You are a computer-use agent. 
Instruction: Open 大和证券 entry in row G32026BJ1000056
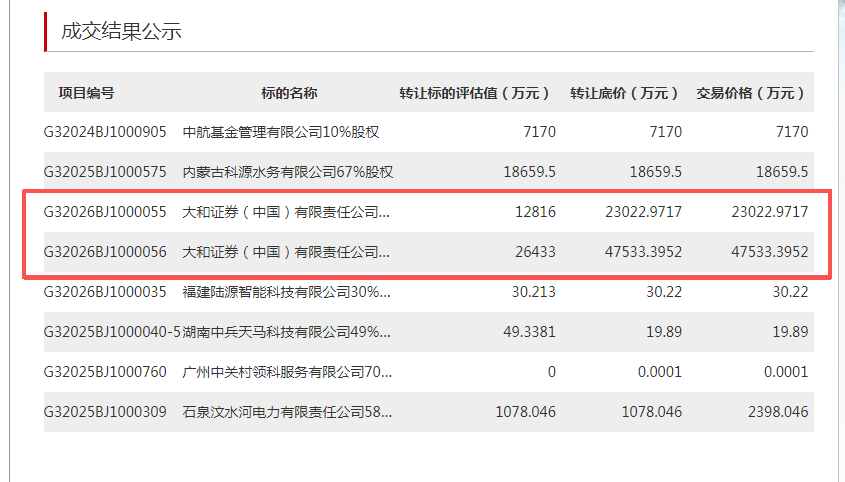tap(286, 252)
